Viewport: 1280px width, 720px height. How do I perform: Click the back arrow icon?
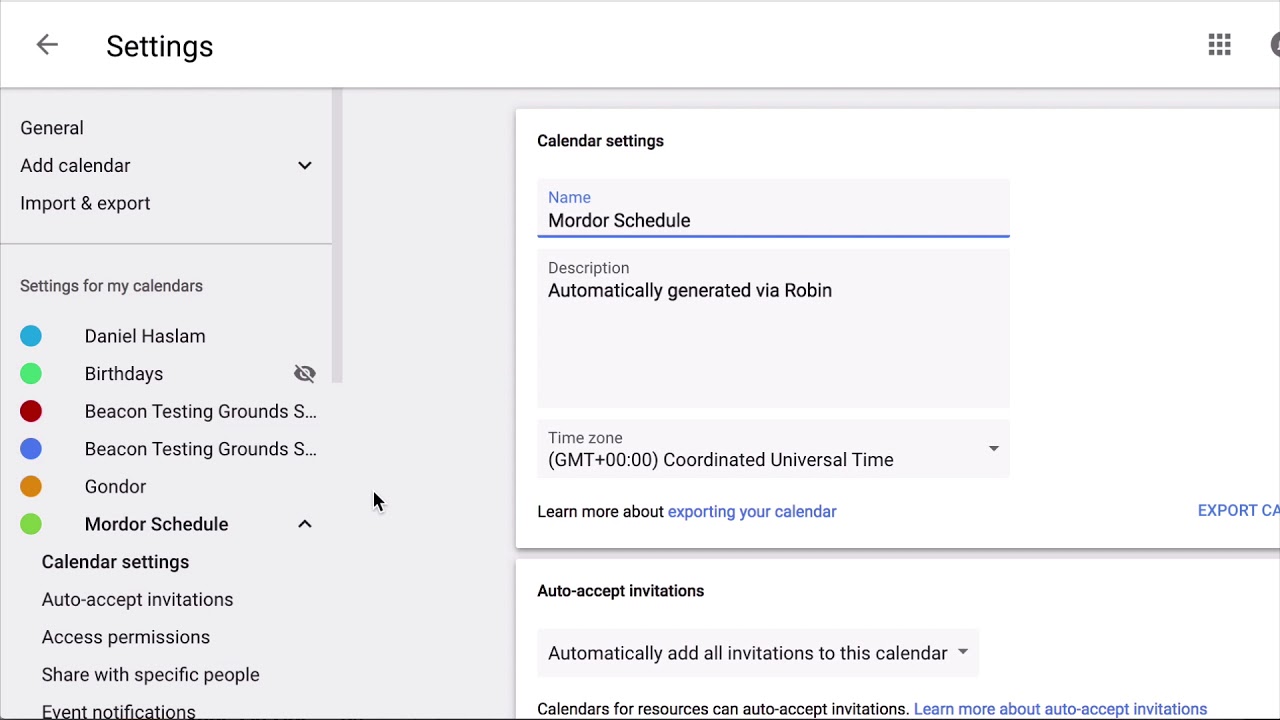pyautogui.click(x=47, y=45)
